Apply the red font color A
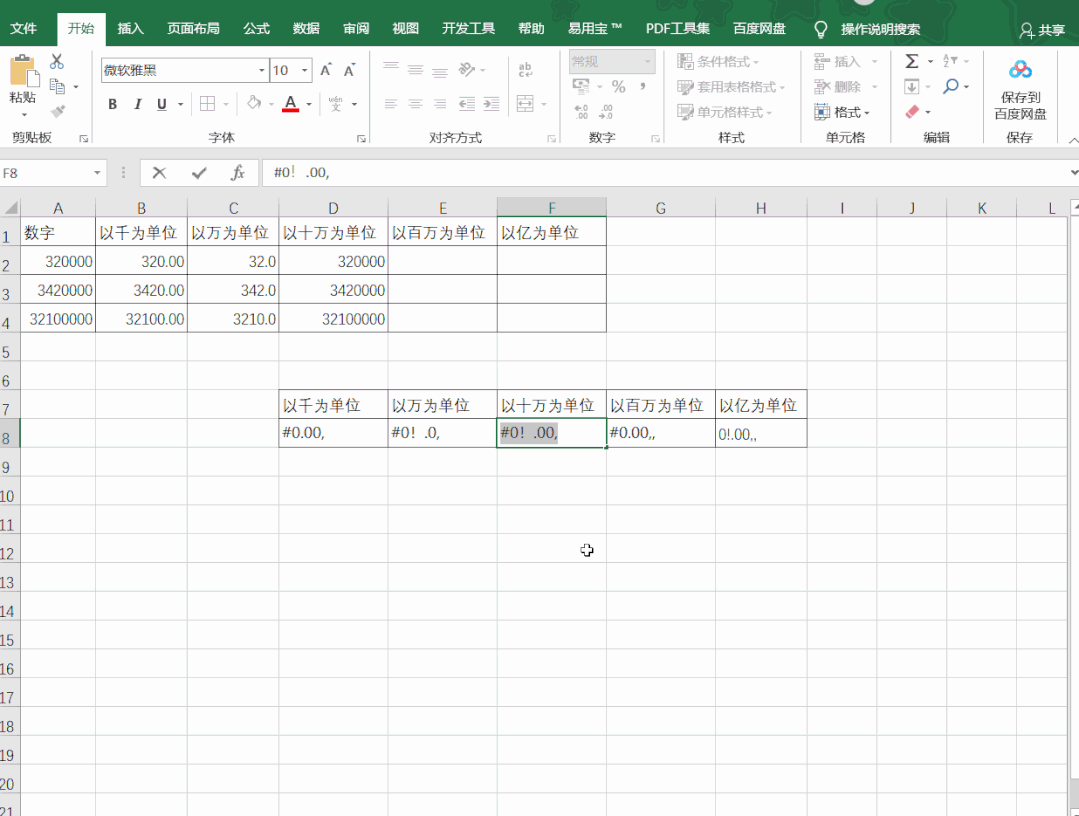This screenshot has width=1079, height=816. point(290,104)
